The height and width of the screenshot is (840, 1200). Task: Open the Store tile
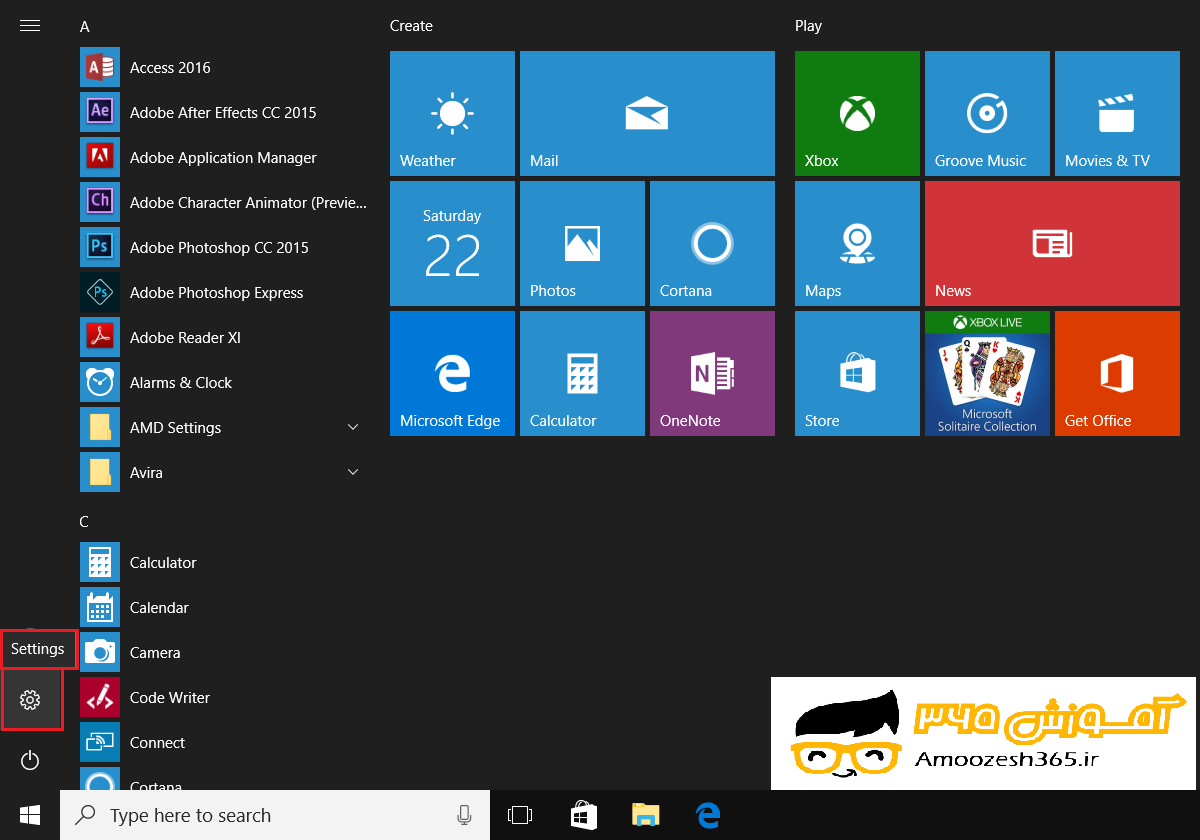(x=857, y=373)
